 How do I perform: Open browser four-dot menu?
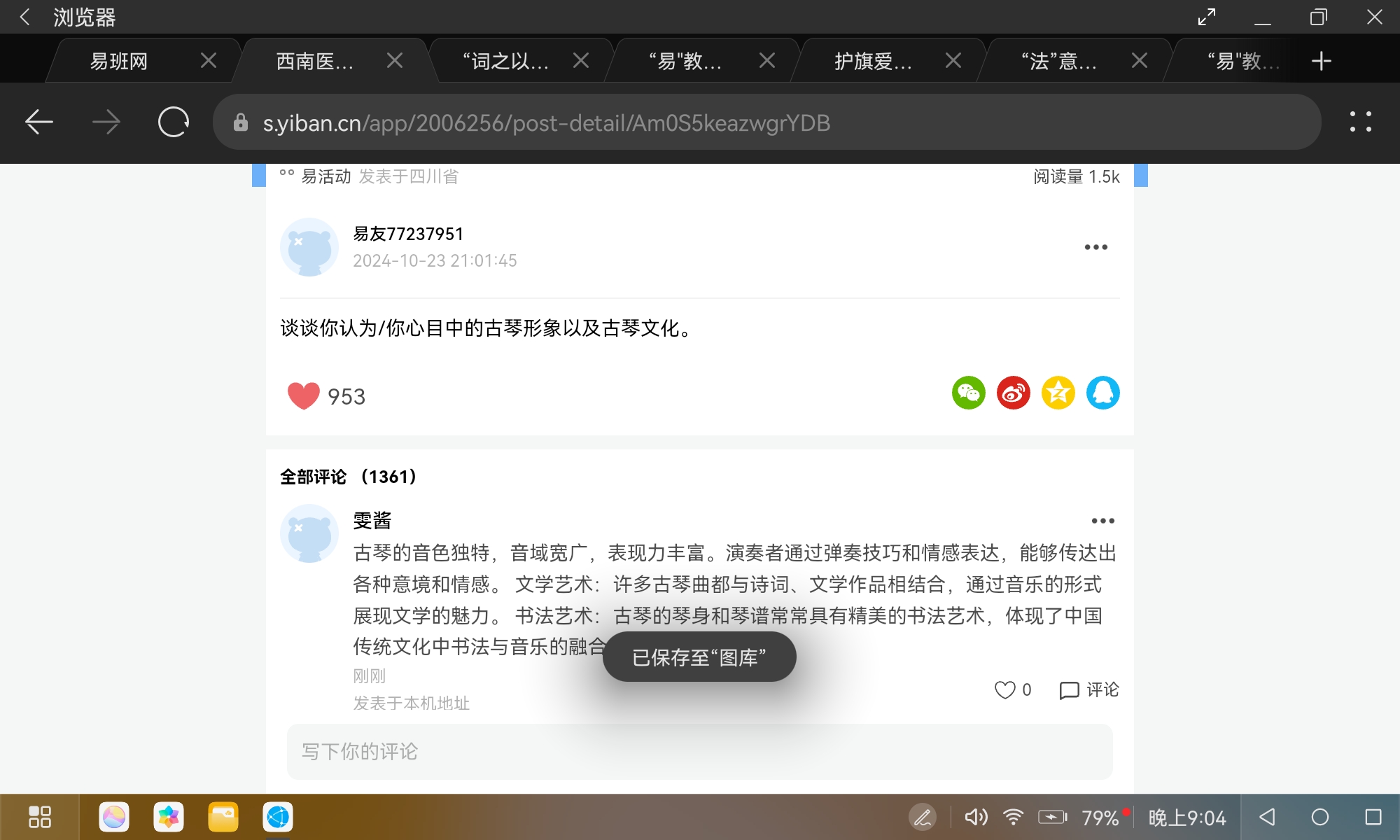coord(1360,122)
